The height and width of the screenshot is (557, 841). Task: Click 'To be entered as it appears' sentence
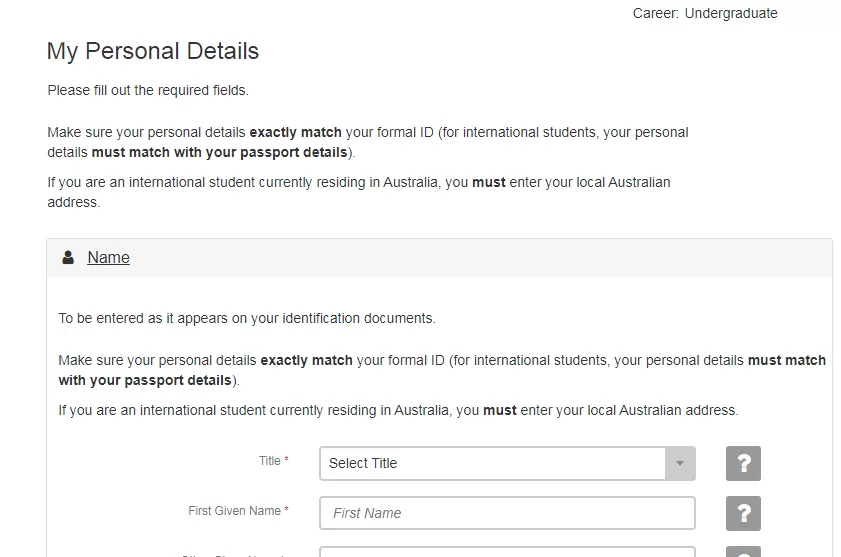247,318
